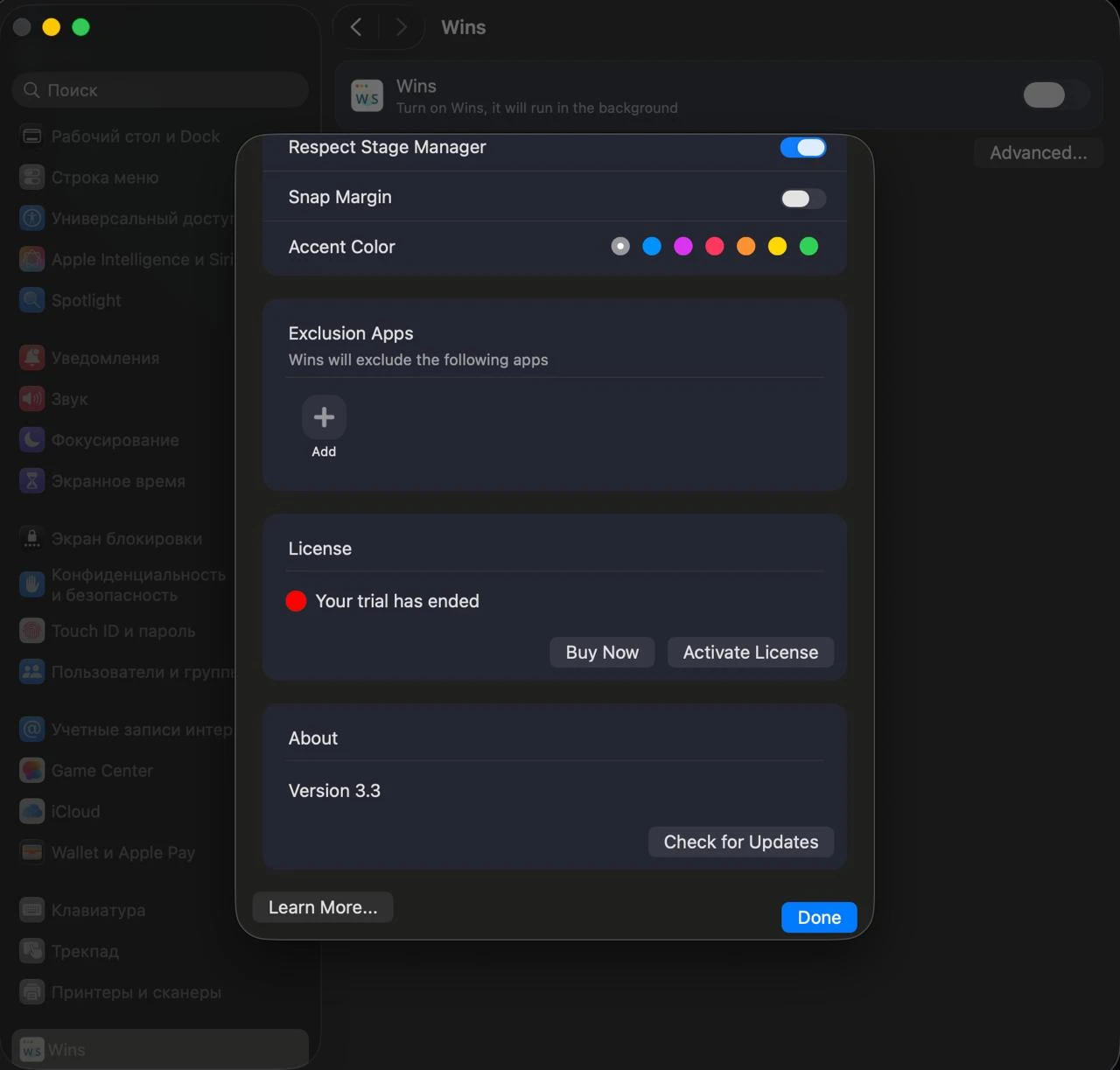
Task: Pick the orange accent color
Action: [x=746, y=247]
